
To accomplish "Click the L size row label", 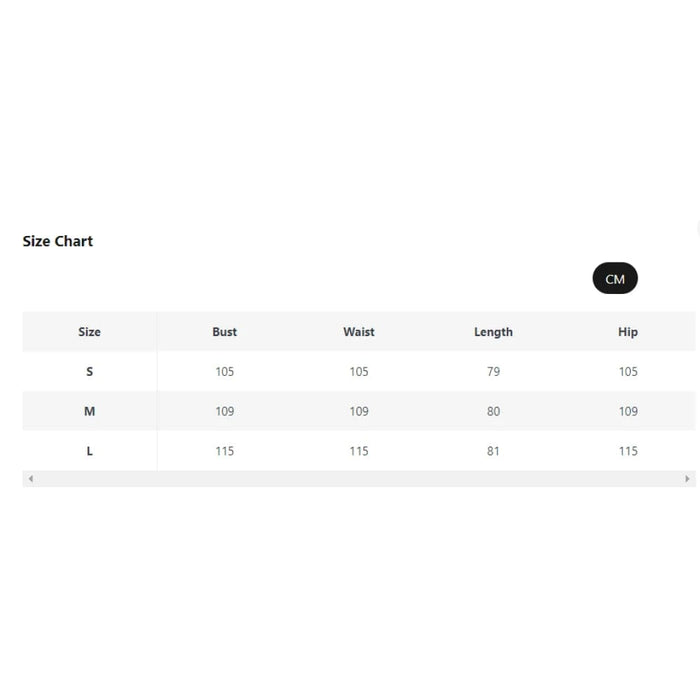I will [x=89, y=451].
